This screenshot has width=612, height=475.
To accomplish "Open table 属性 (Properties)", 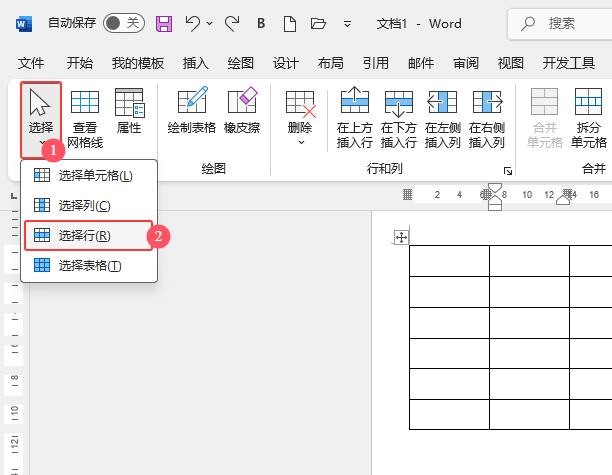I will point(129,111).
